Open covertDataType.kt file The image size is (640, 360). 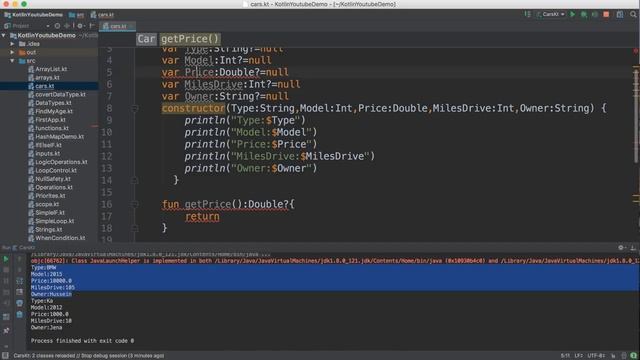click(x=60, y=94)
